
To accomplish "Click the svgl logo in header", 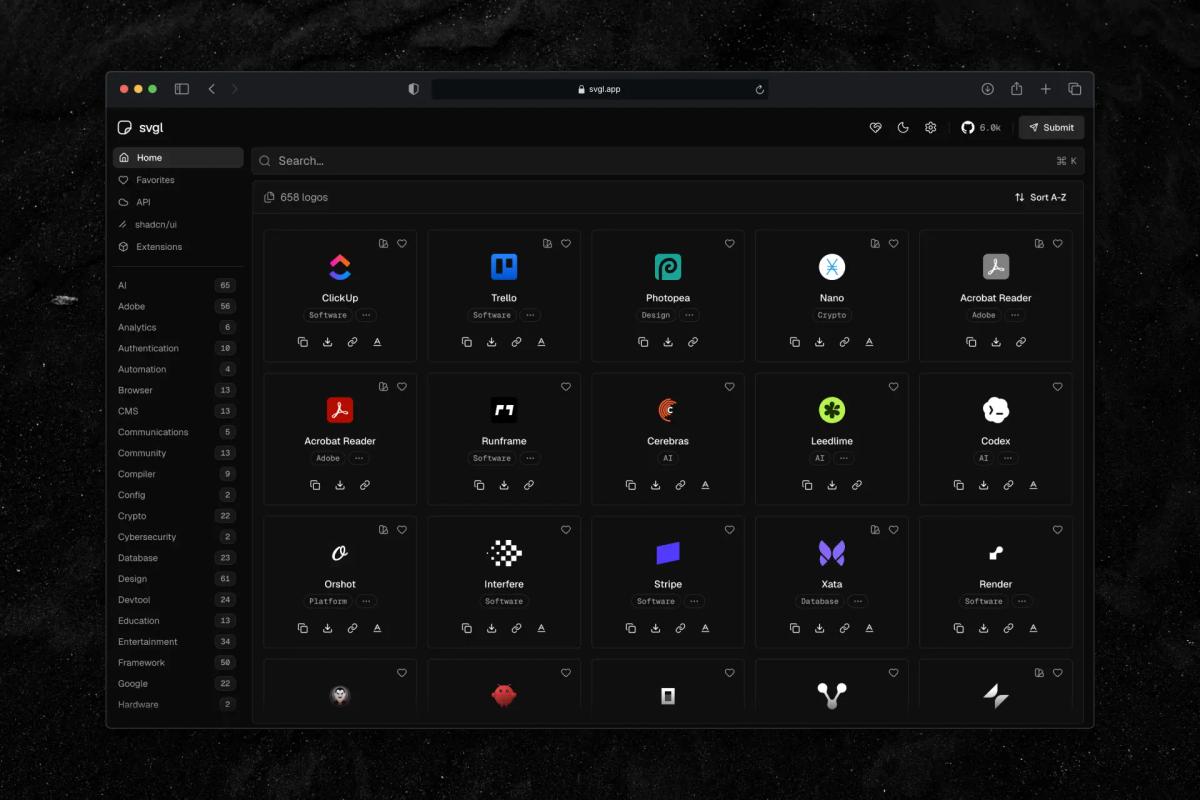I will click(x=141, y=127).
